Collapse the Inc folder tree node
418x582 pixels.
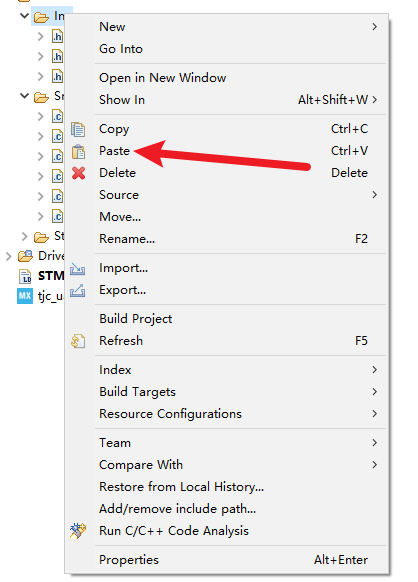25,16
